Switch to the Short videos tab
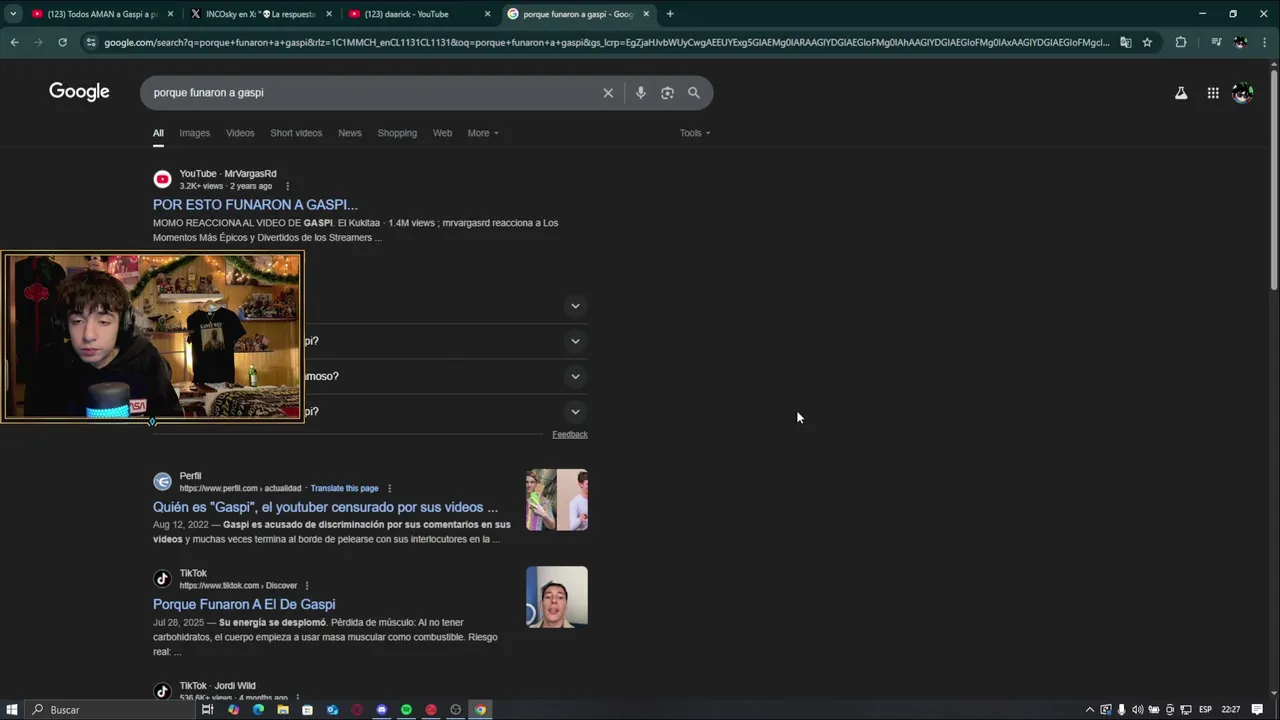1280x720 pixels. pyautogui.click(x=296, y=133)
